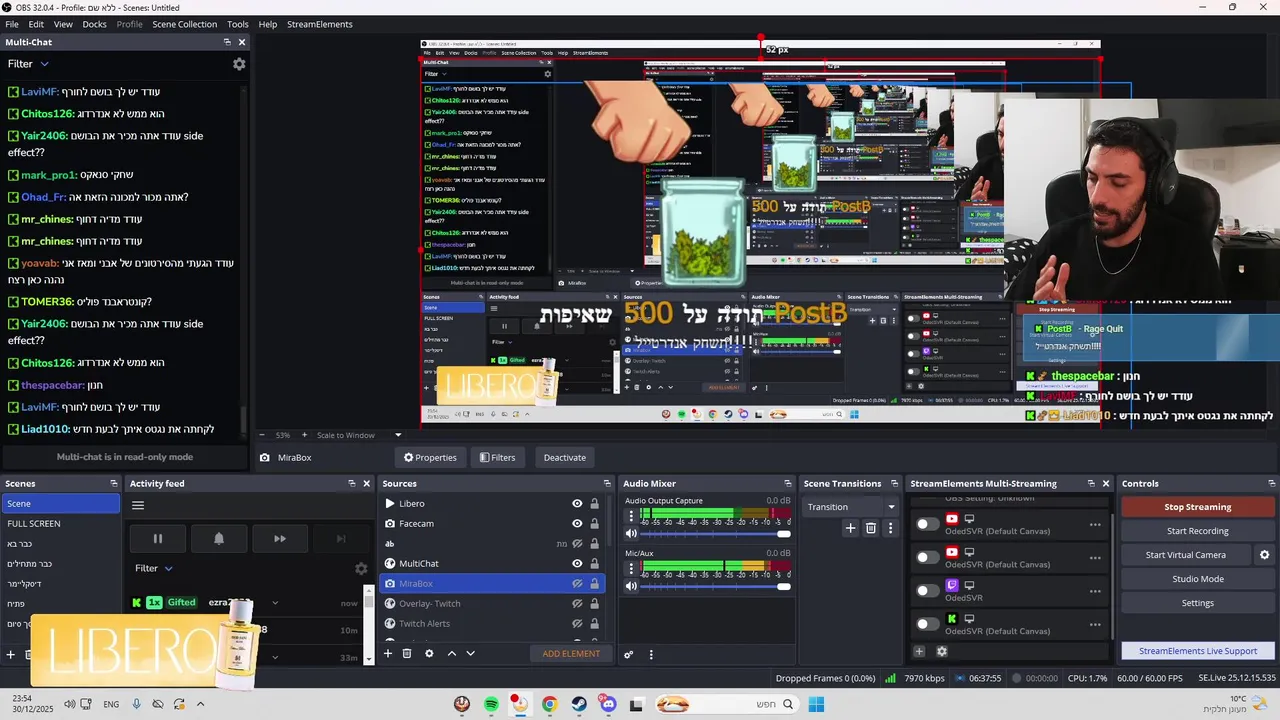Viewport: 1280px width, 720px height.
Task: Open Audio Output Capture three-dot options
Action: coord(631,517)
